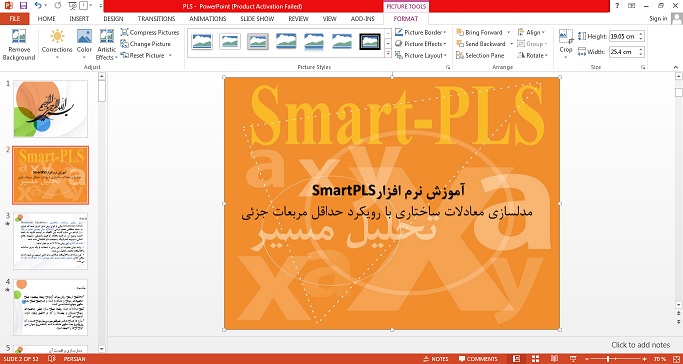
Task: Select the Artistic Effects icon
Action: 107,36
